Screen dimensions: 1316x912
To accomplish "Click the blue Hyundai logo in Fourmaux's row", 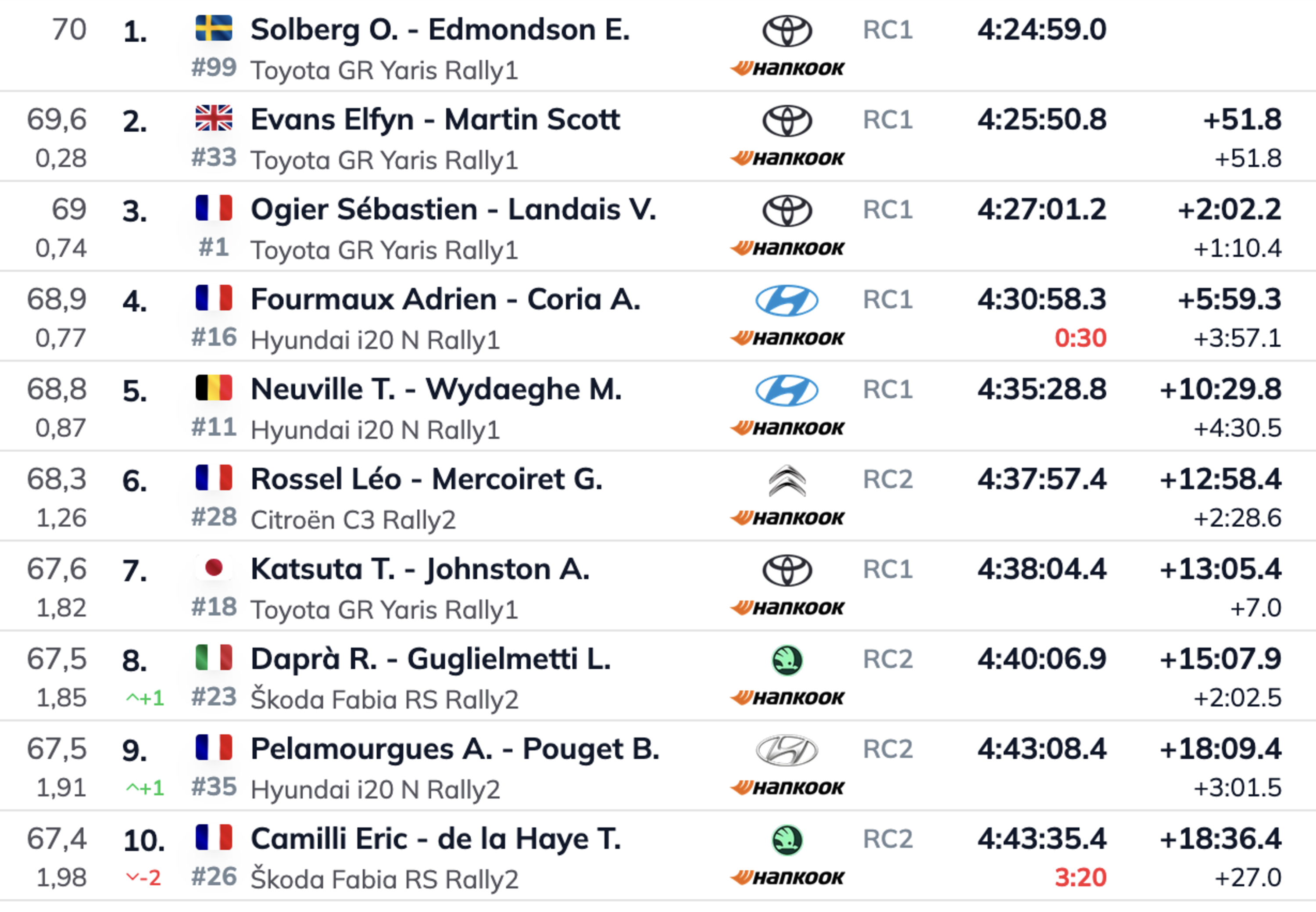I will coord(787,301).
